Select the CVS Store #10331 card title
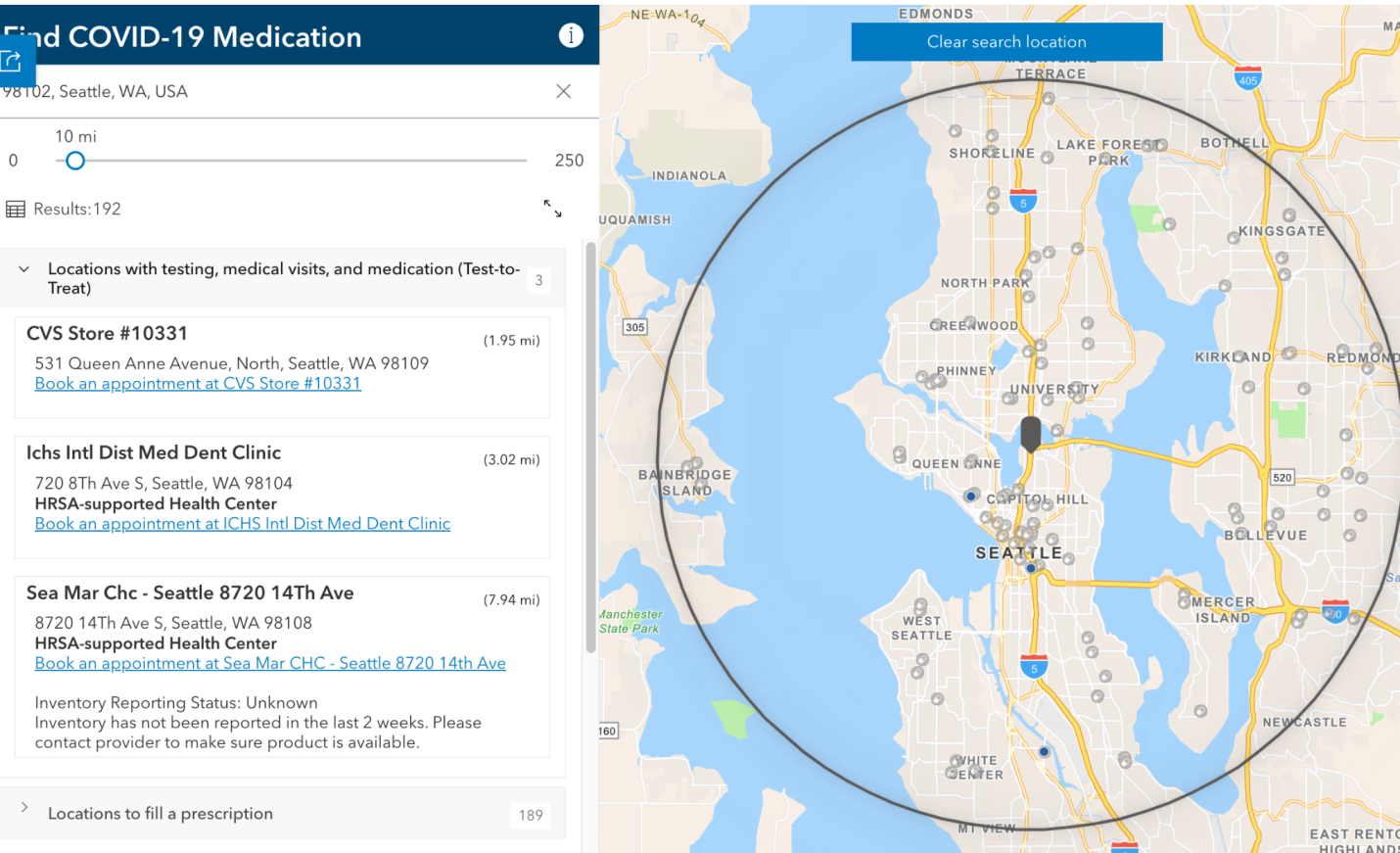The height and width of the screenshot is (853, 1400). [x=107, y=334]
